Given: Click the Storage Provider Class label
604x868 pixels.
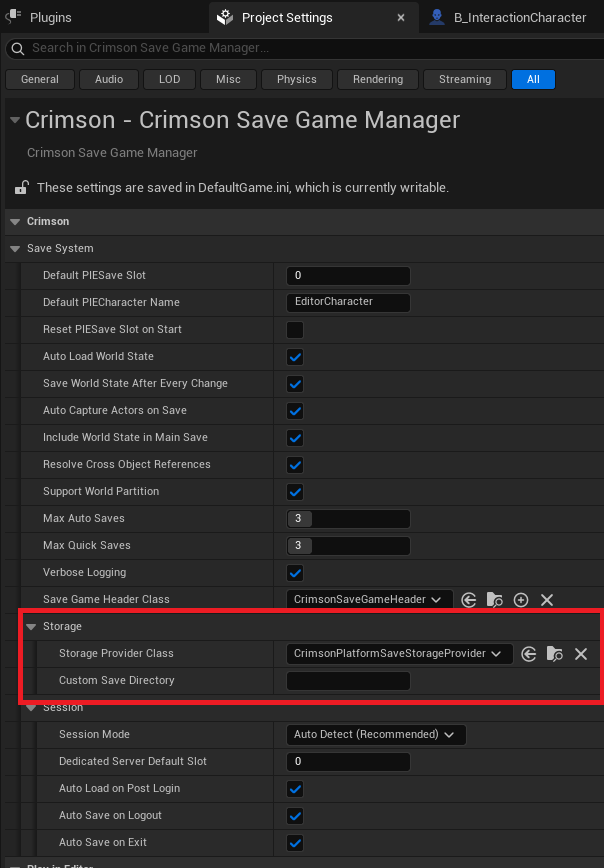Looking at the screenshot, I should click(x=116, y=653).
